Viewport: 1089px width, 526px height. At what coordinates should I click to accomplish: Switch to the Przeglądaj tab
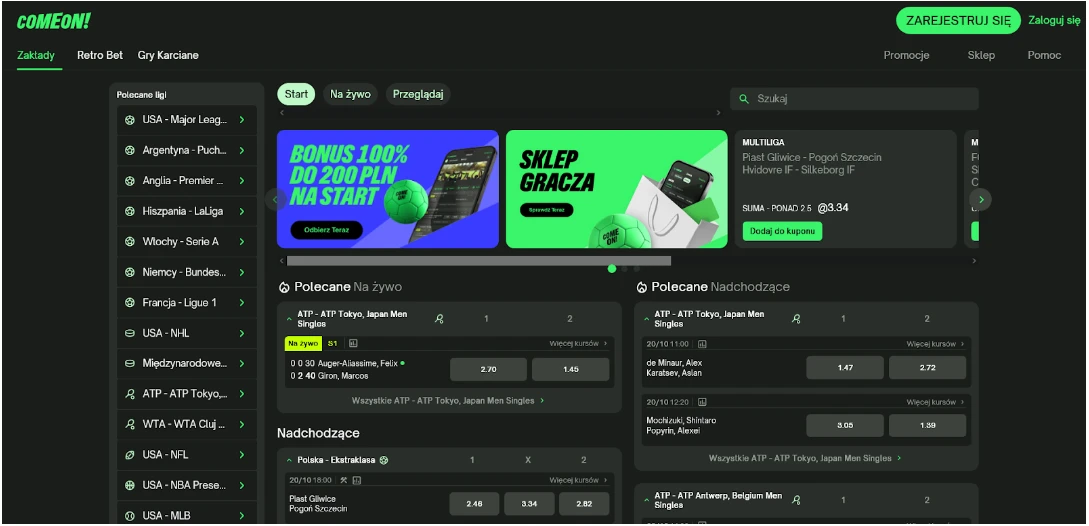(x=418, y=94)
